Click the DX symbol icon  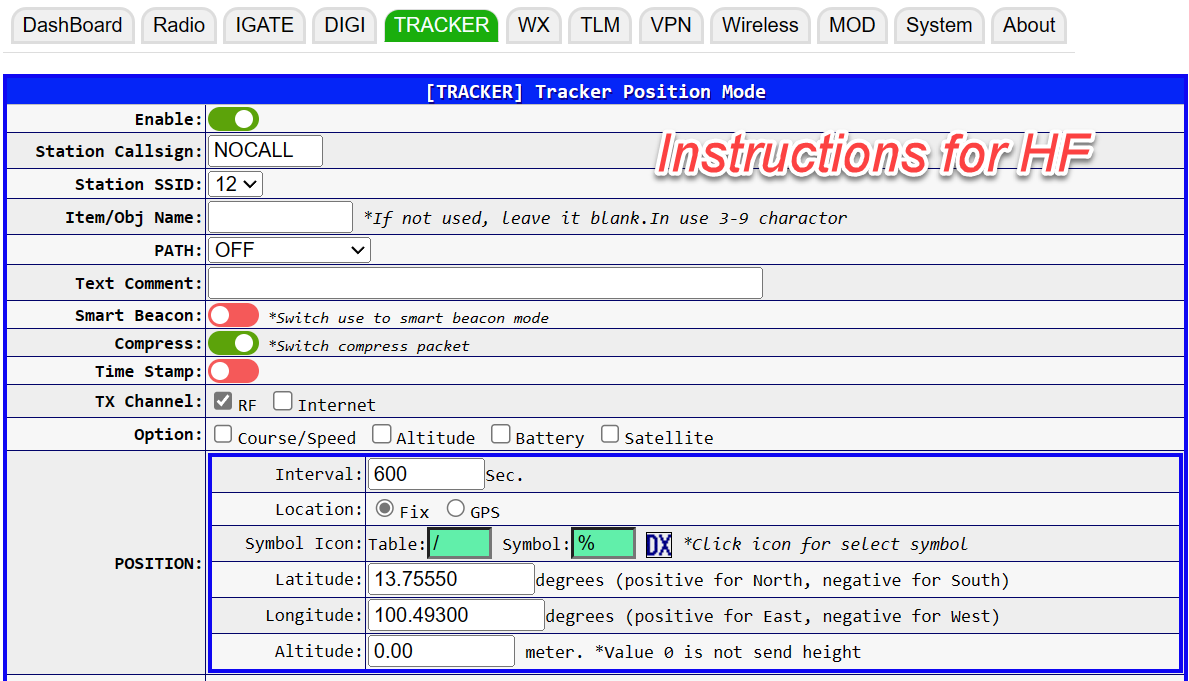click(x=658, y=544)
